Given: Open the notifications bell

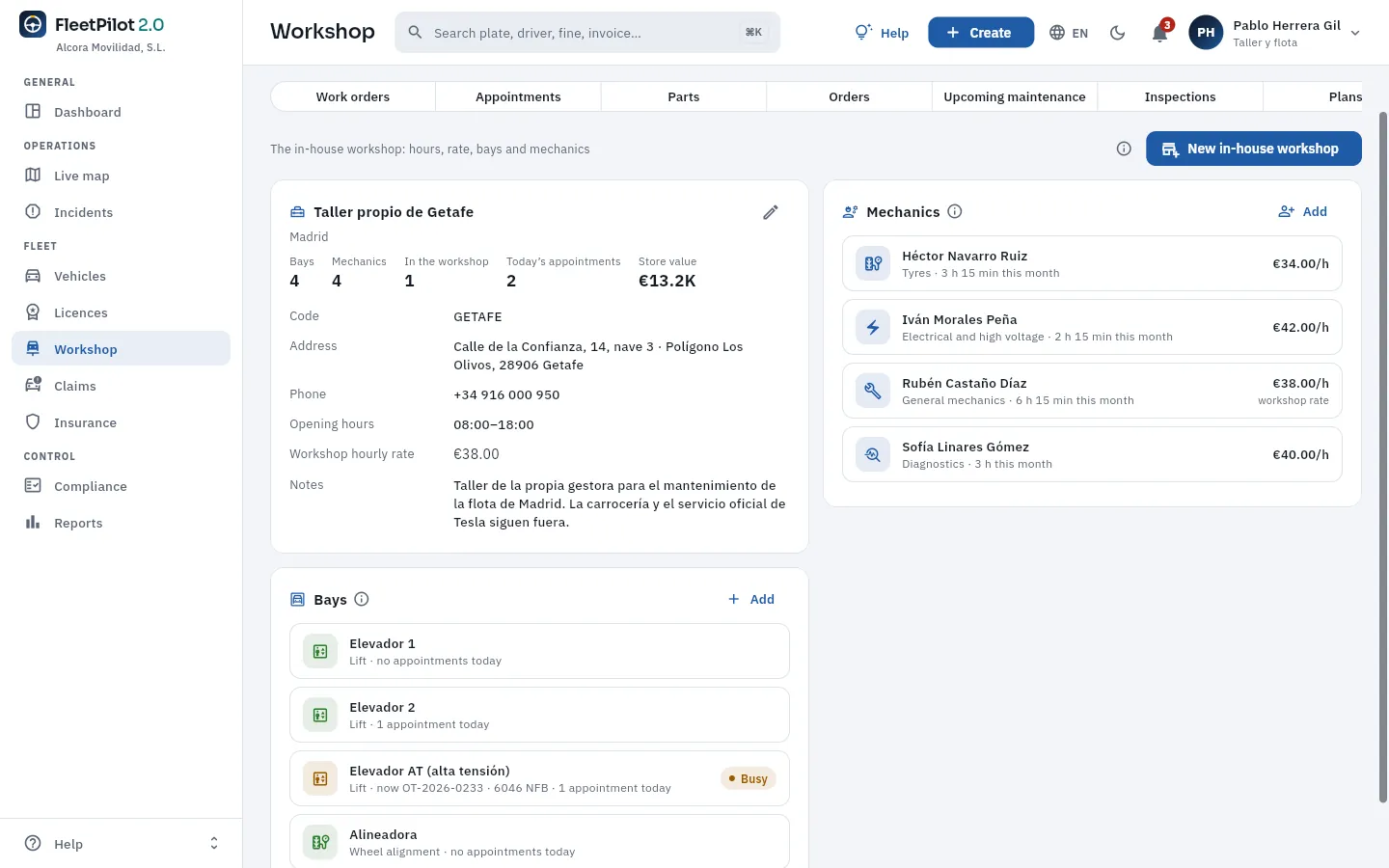Looking at the screenshot, I should pos(1160,33).
